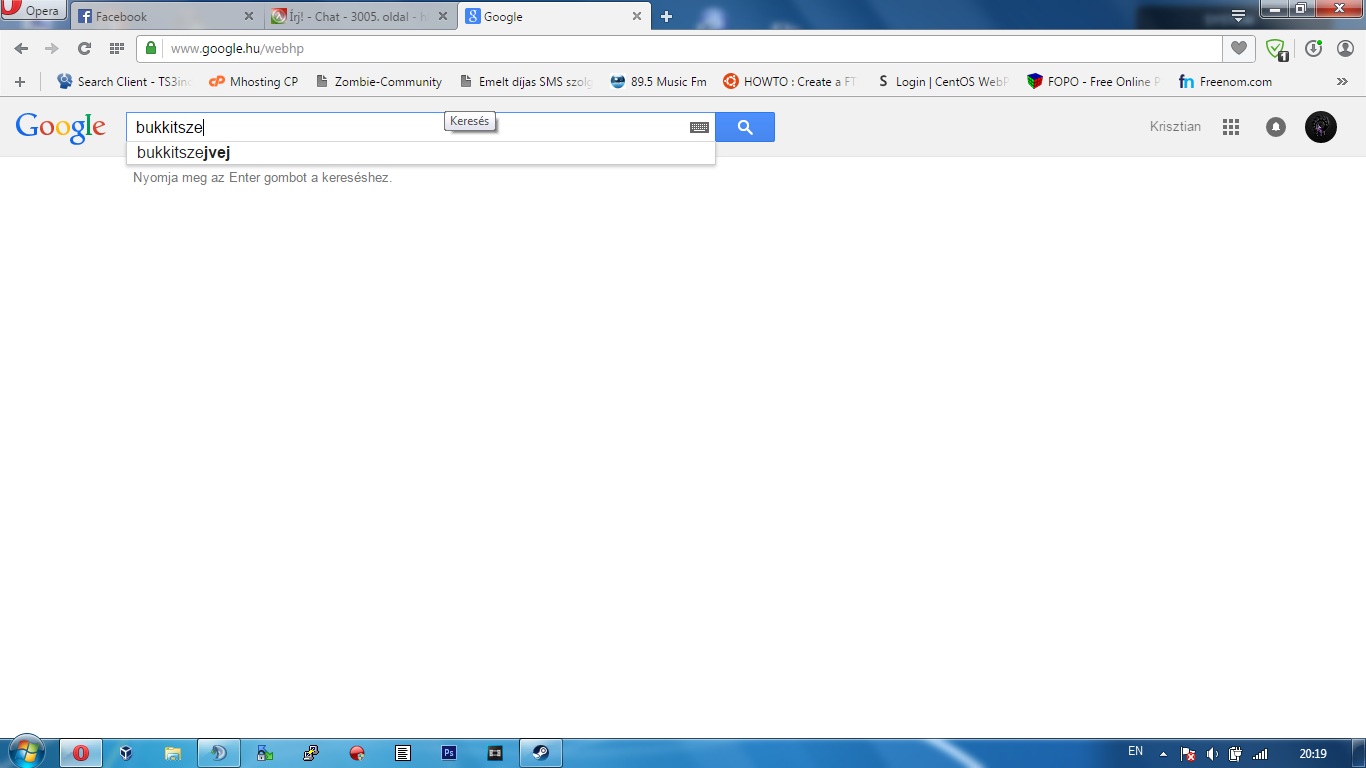
Task: Open Steam from the taskbar
Action: [540, 753]
